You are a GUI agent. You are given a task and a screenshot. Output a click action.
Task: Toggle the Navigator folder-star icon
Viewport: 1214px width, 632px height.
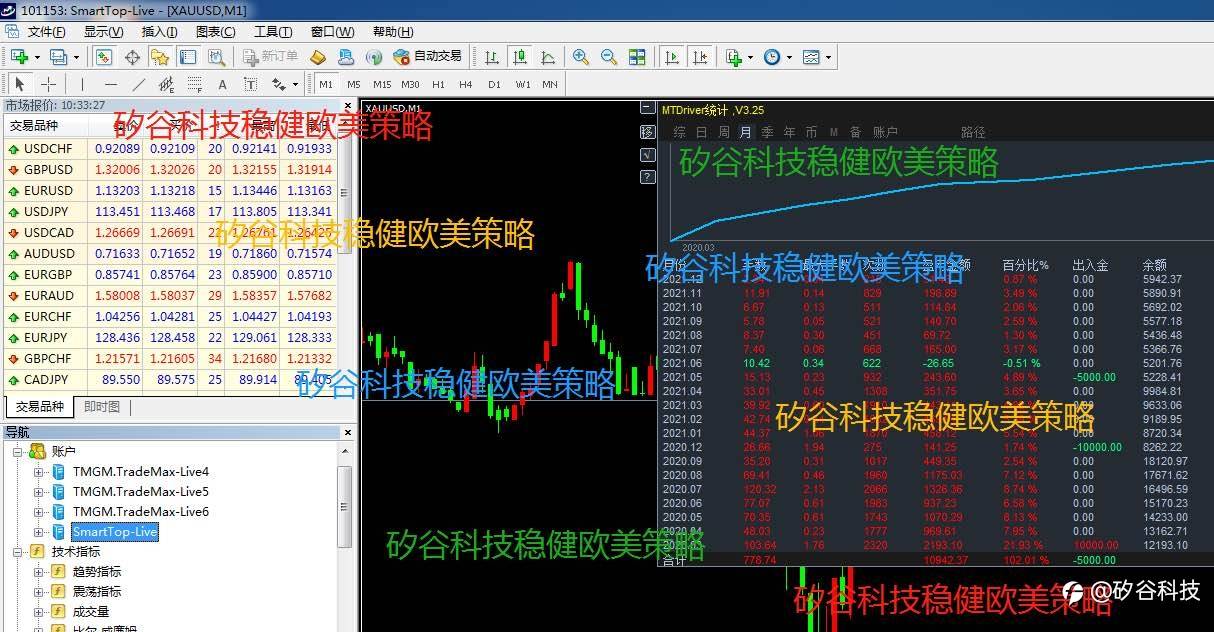160,57
